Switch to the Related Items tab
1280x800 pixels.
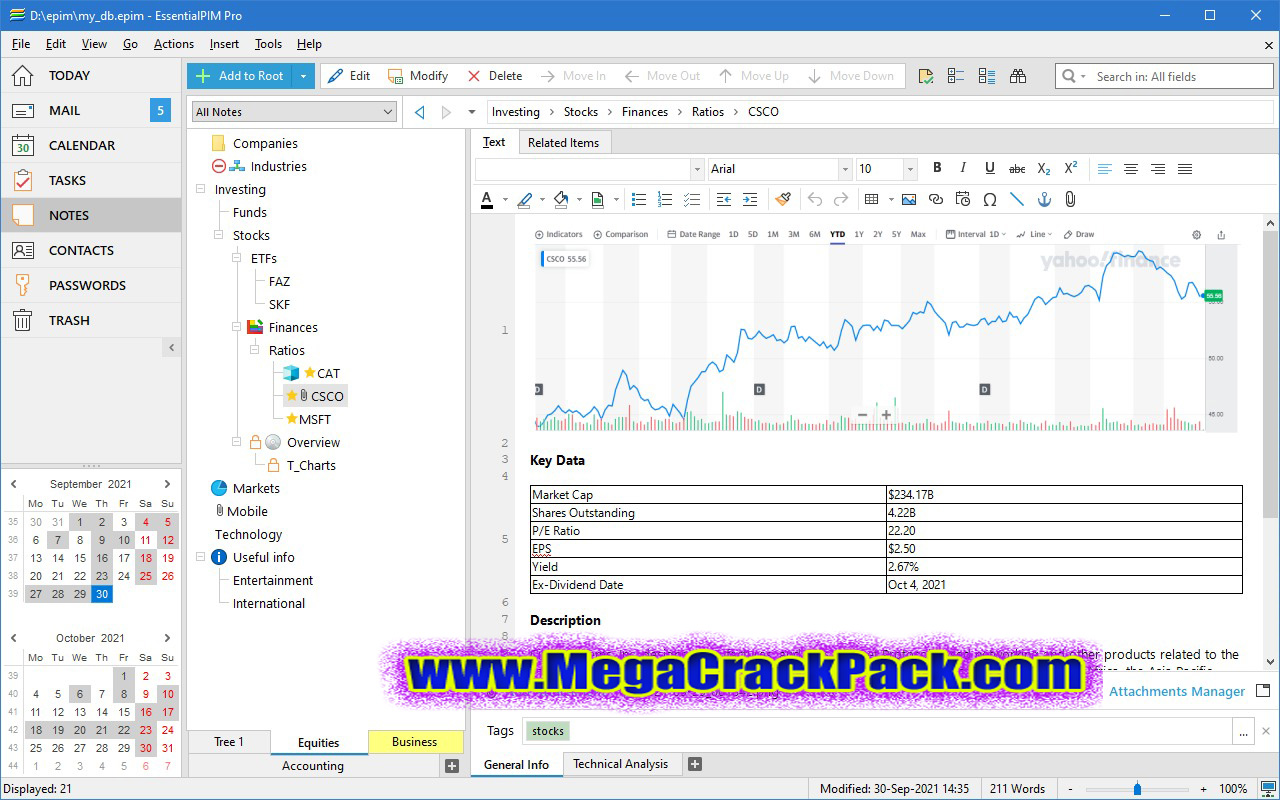pyautogui.click(x=563, y=143)
